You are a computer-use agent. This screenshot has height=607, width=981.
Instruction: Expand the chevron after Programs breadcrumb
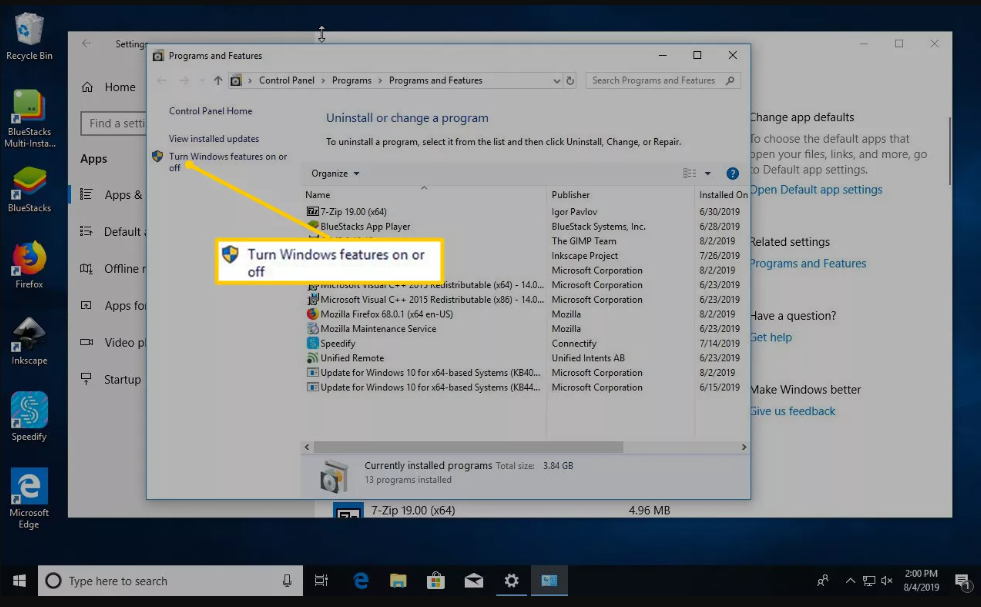(380, 81)
